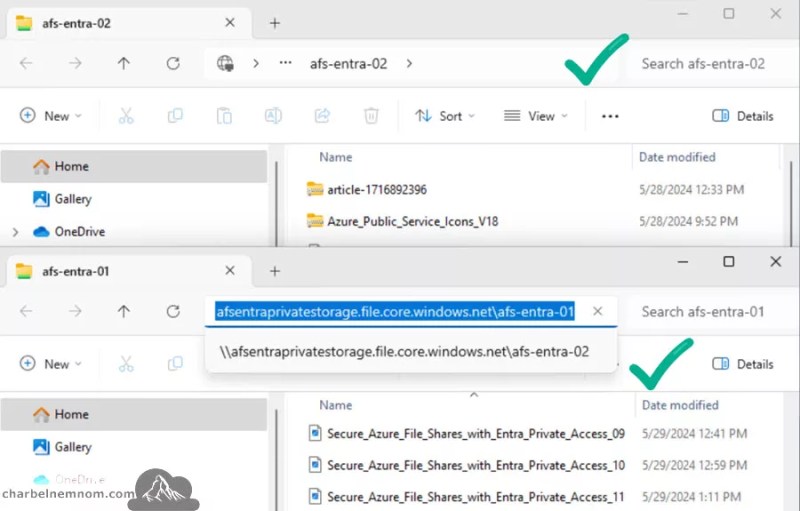Screen dimensions: 800x511
Task: Click the Share icon in top toolbar
Action: [322, 116]
